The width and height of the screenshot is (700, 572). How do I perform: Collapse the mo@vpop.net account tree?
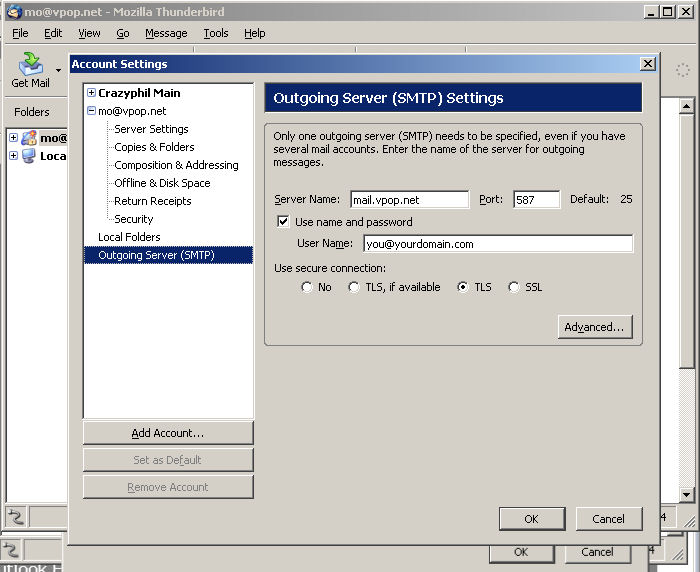tap(91, 111)
